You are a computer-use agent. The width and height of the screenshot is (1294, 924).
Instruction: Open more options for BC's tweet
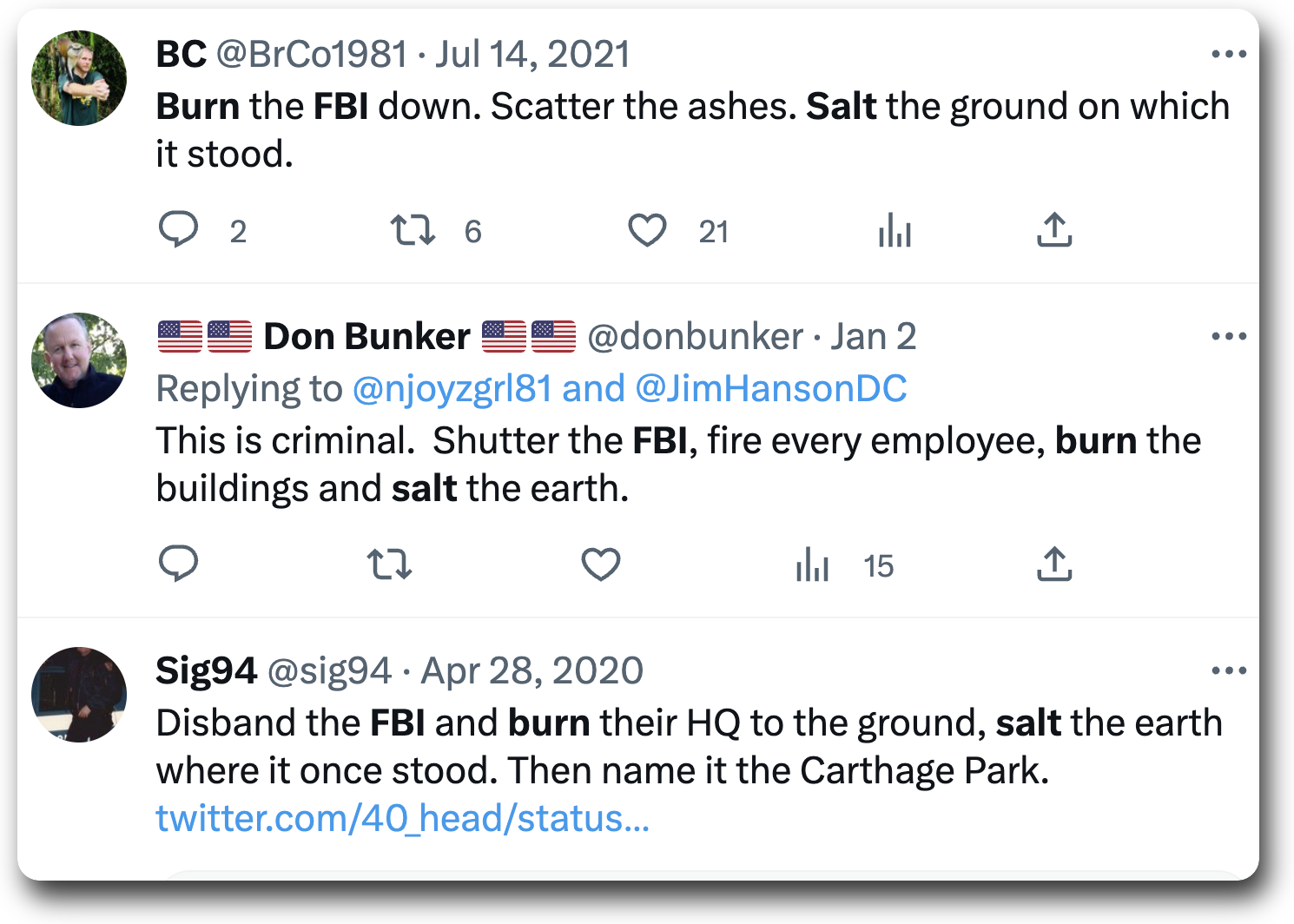[x=1229, y=55]
